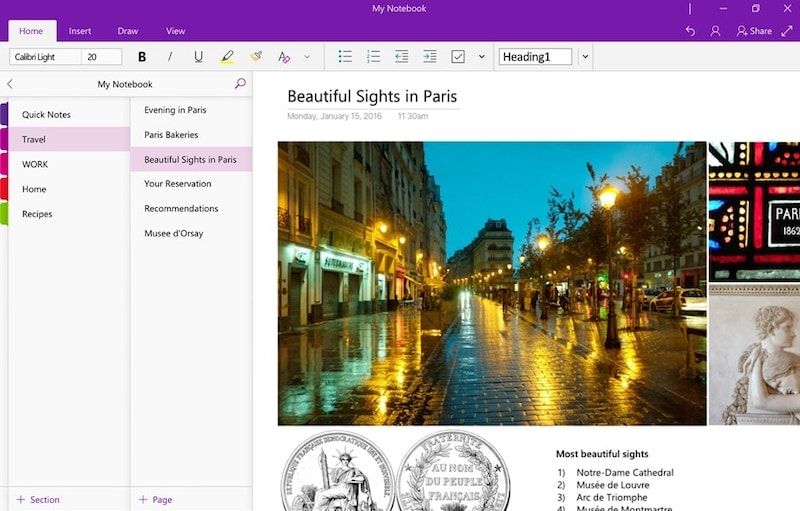
Task: Toggle underline formatting
Action: tap(198, 57)
